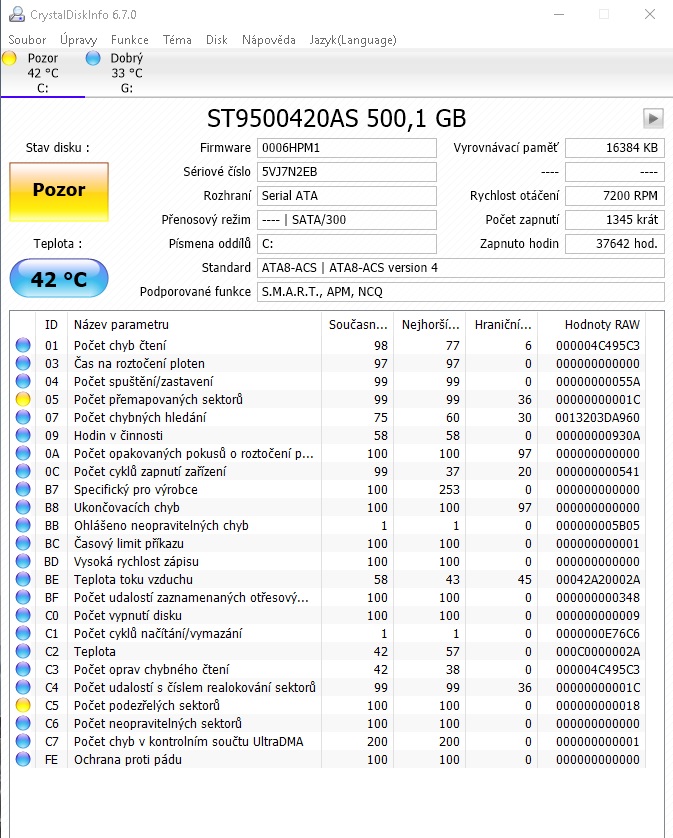This screenshot has width=673, height=838.
Task: Click status dot for row 01 Počet chyb čtení
Action: tap(23, 345)
